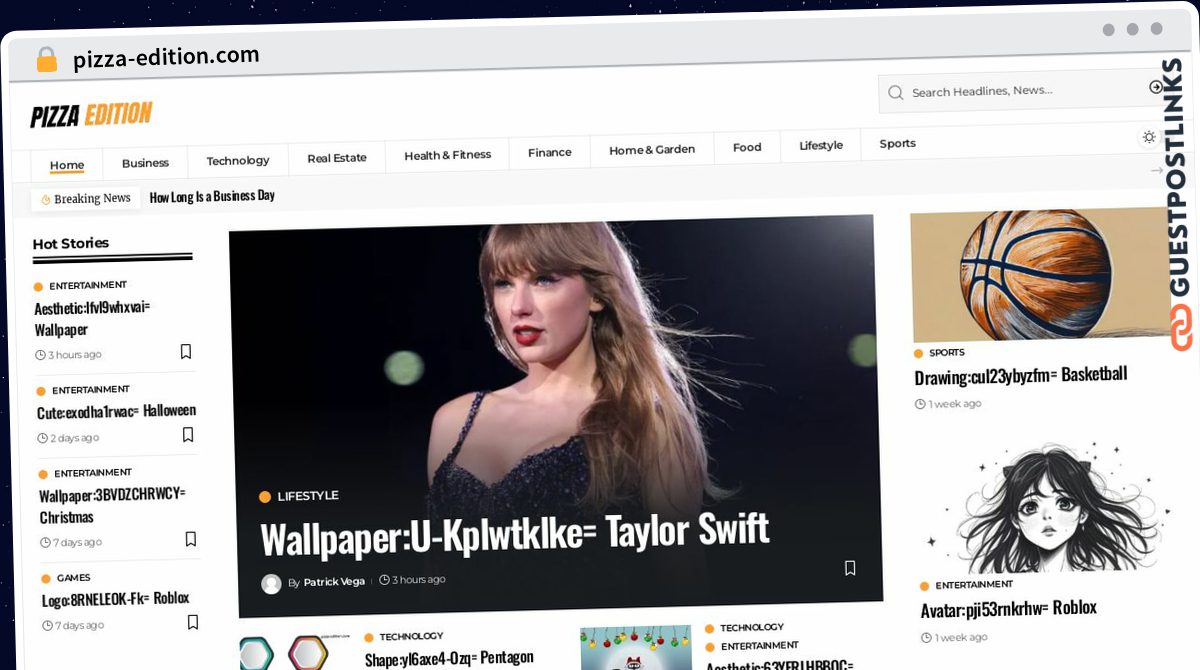
Task: Open the "How Long Is a Business Day" ticker headline
Action: (x=212, y=196)
